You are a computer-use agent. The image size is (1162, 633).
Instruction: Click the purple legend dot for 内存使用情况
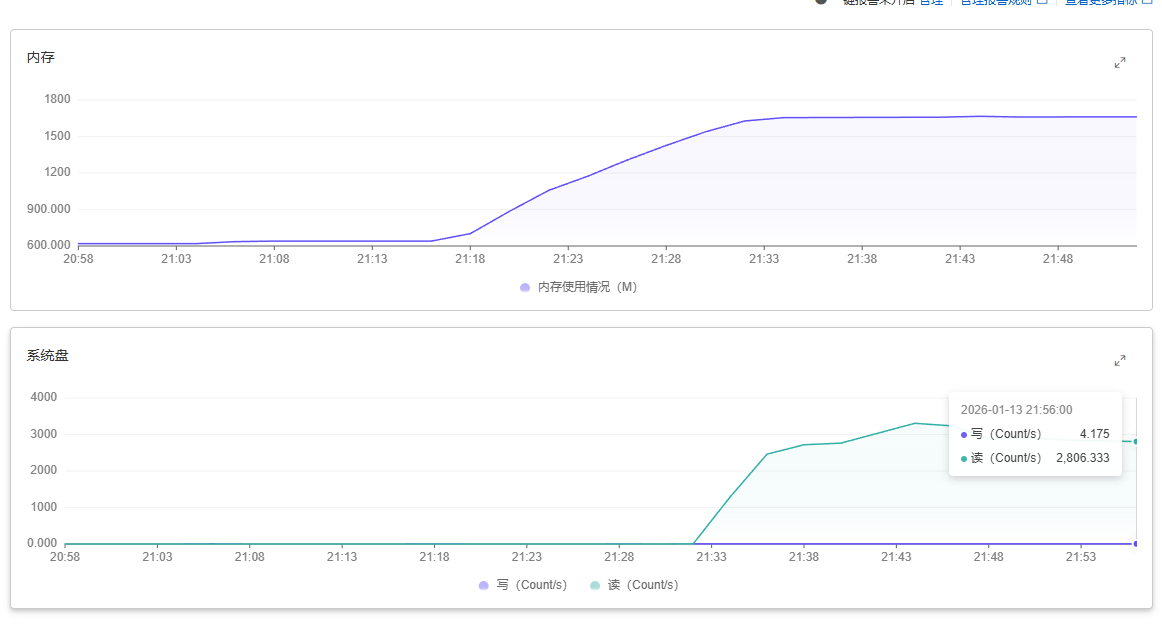click(x=525, y=287)
